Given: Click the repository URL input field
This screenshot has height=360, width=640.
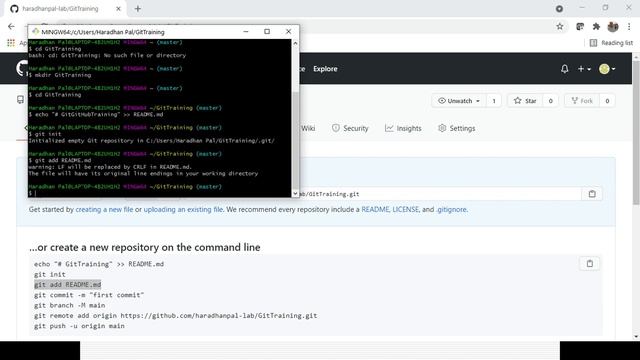Looking at the screenshot, I should (x=440, y=194).
